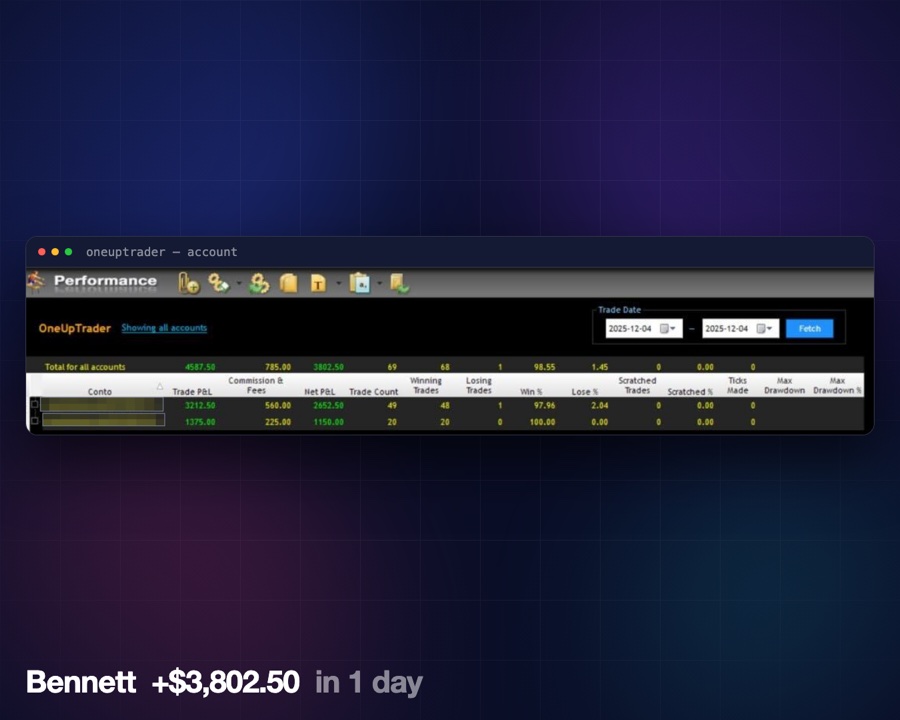Click the yellow copy pages toolbar icon
Screen dimensions: 900x720
click(289, 284)
